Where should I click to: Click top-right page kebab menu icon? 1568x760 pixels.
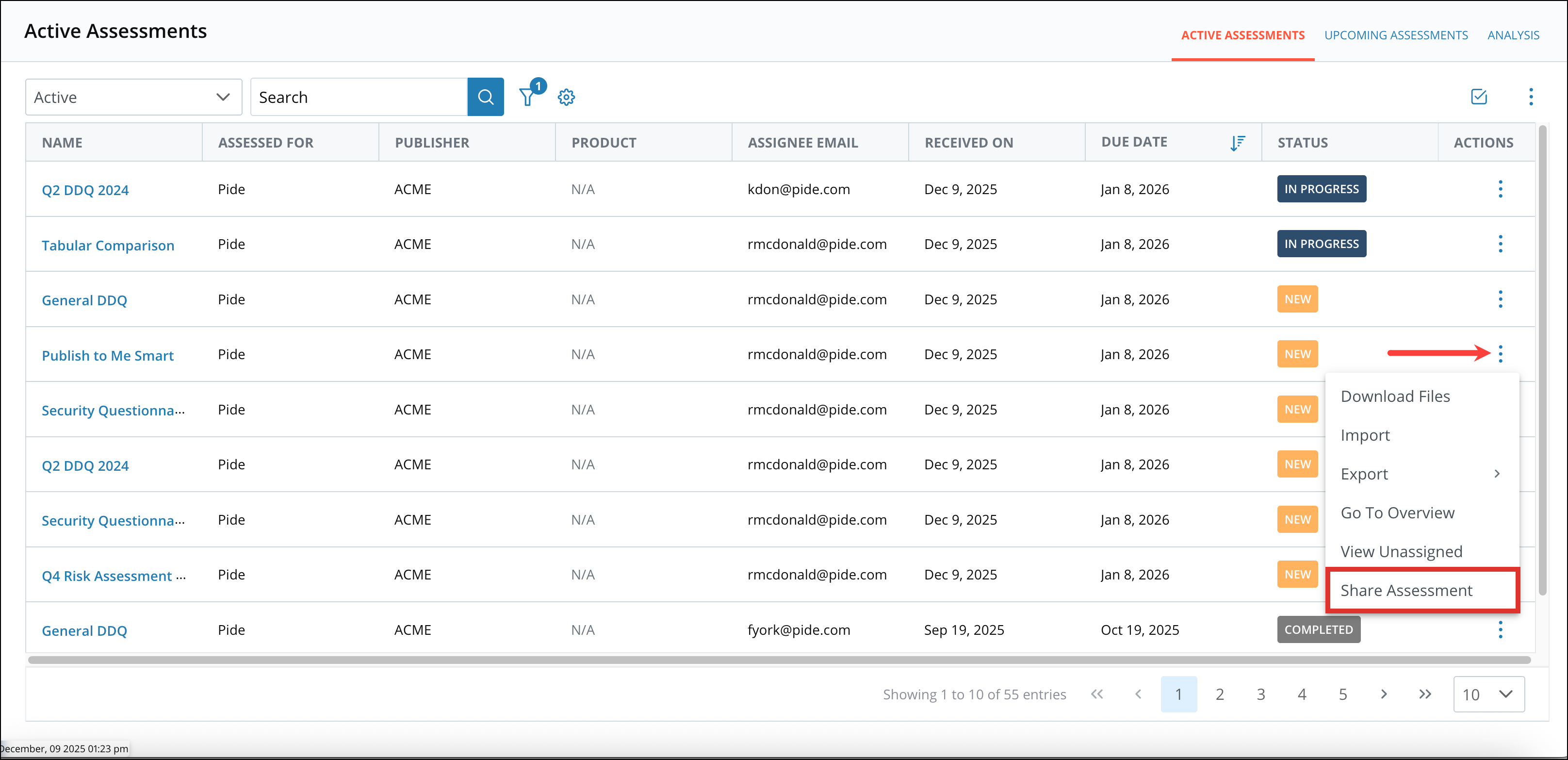[x=1531, y=97]
